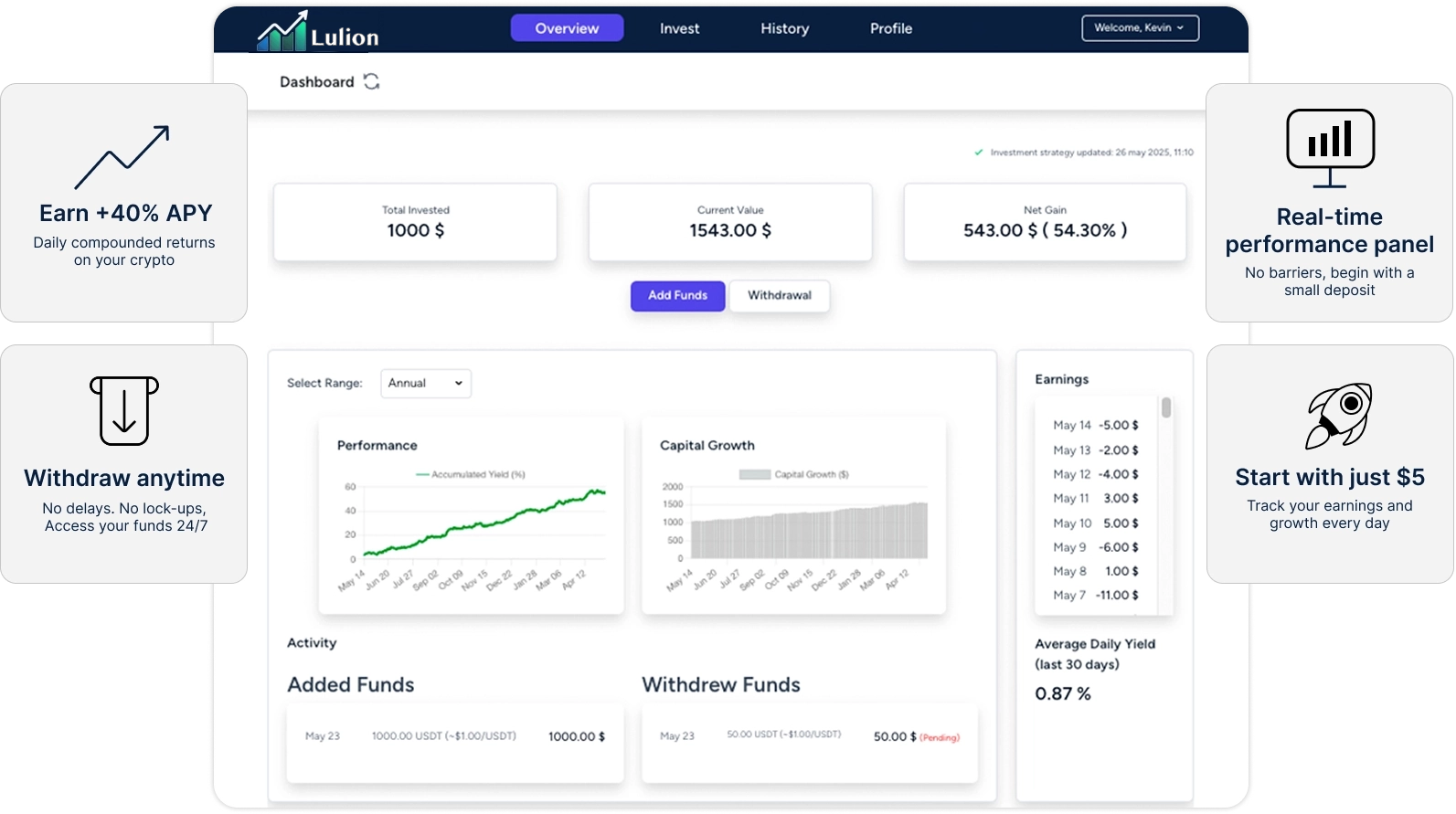Toggle the Accumulated Yield legend entry
Screen dimensions: 1456x814
tap(470, 474)
